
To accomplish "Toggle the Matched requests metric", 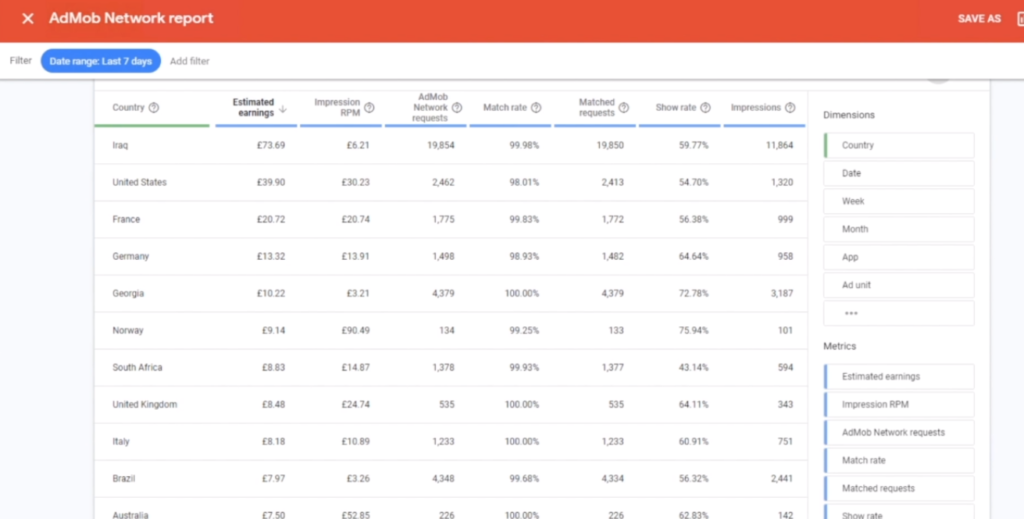I will (x=899, y=488).
